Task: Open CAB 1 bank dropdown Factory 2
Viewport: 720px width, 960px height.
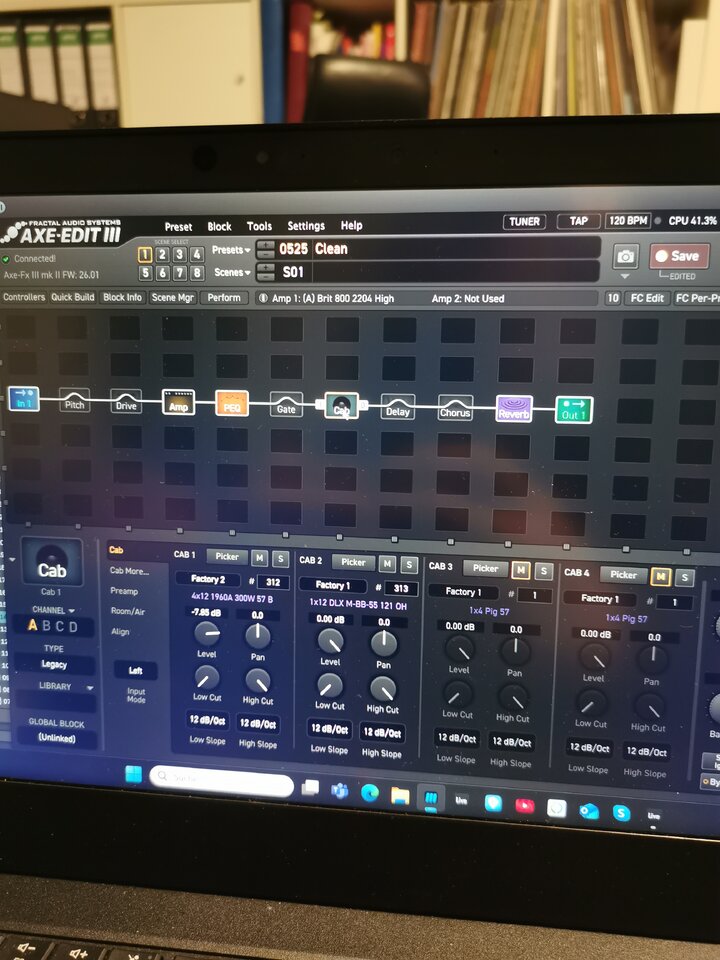Action: click(209, 579)
